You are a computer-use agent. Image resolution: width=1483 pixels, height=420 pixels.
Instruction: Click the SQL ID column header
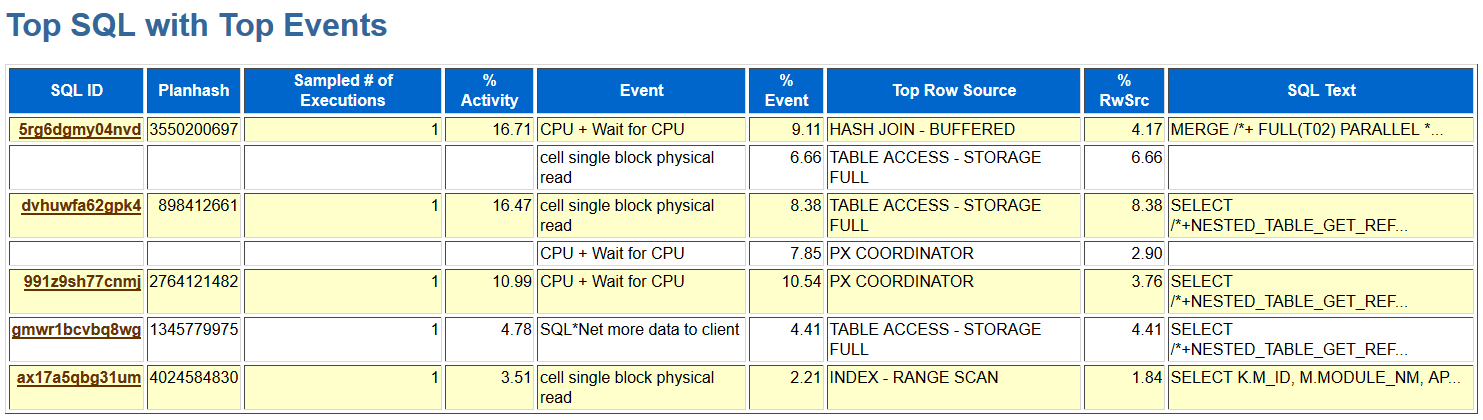pos(77,90)
